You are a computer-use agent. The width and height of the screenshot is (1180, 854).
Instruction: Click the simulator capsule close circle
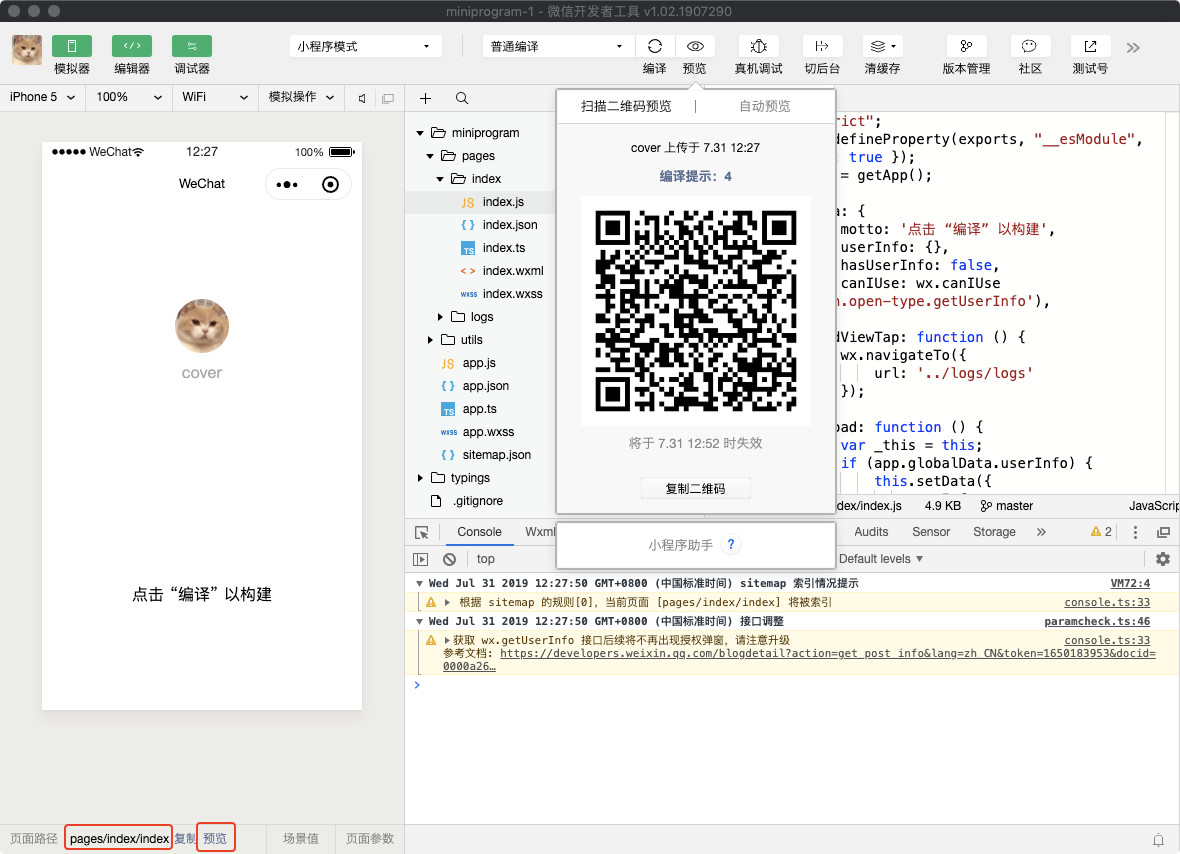330,184
